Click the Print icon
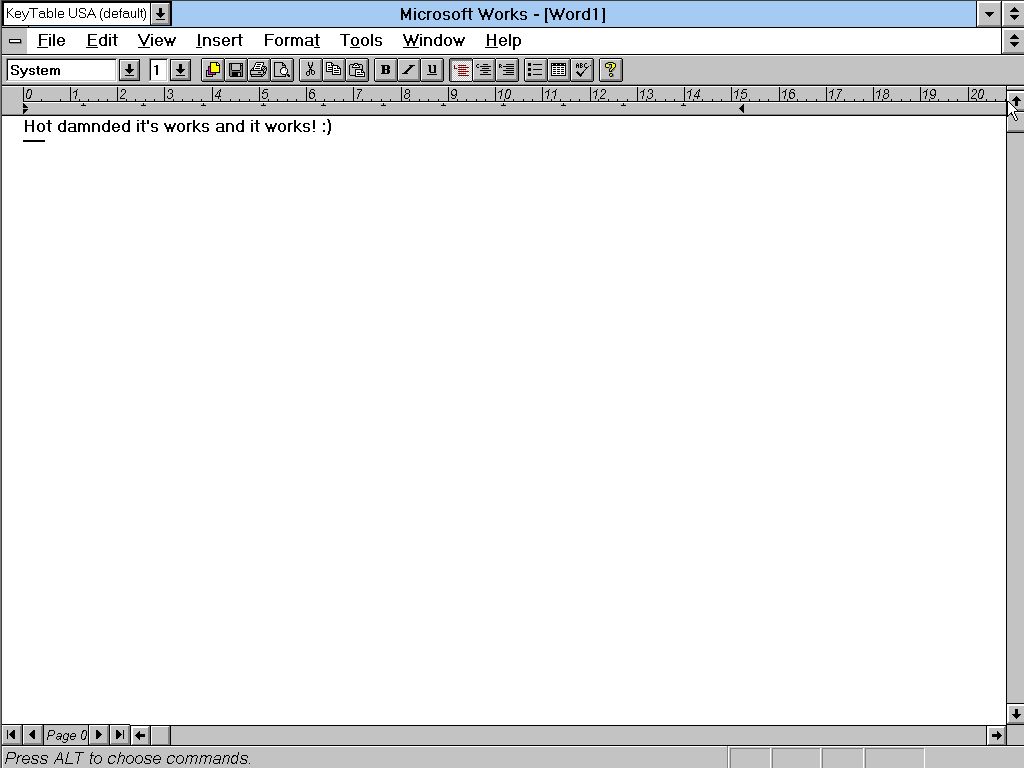Screen dimensions: 1024x768 click(259, 70)
